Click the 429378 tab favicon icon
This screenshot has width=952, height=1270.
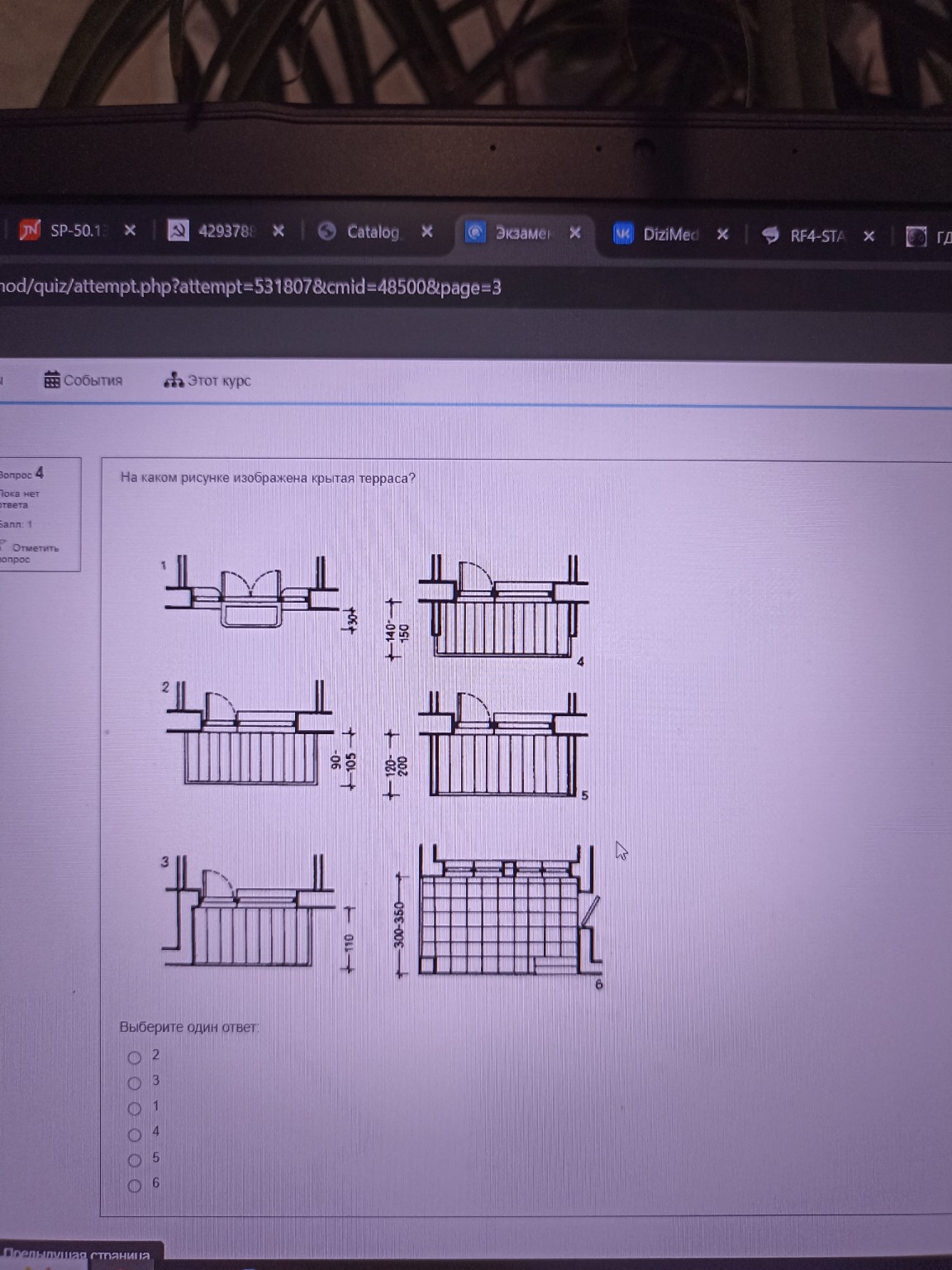tap(178, 231)
